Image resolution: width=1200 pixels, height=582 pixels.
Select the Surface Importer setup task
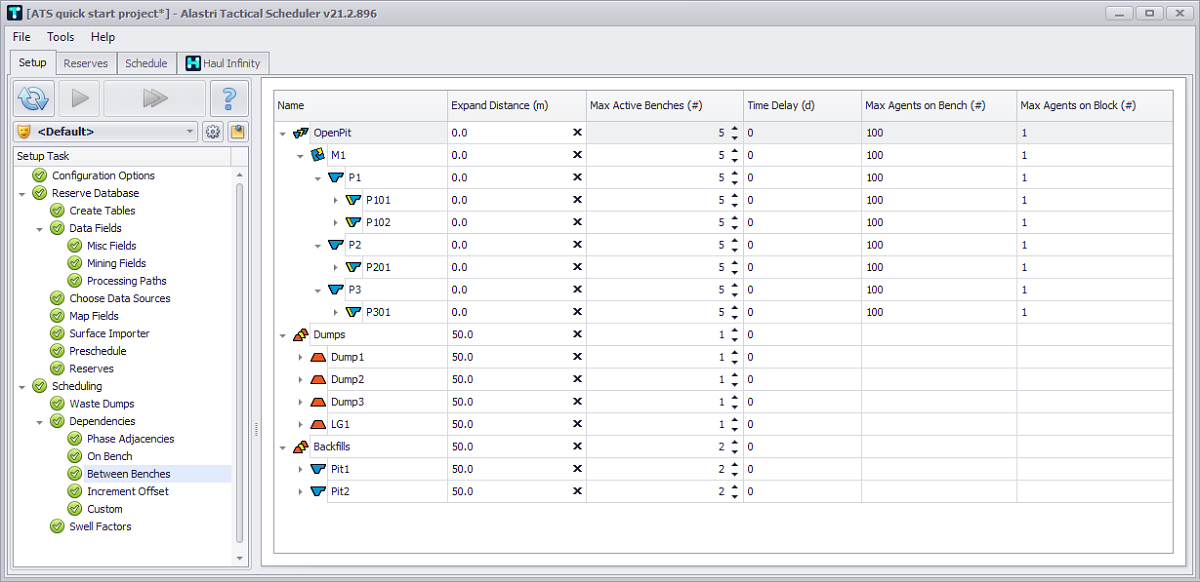pyautogui.click(x=109, y=333)
